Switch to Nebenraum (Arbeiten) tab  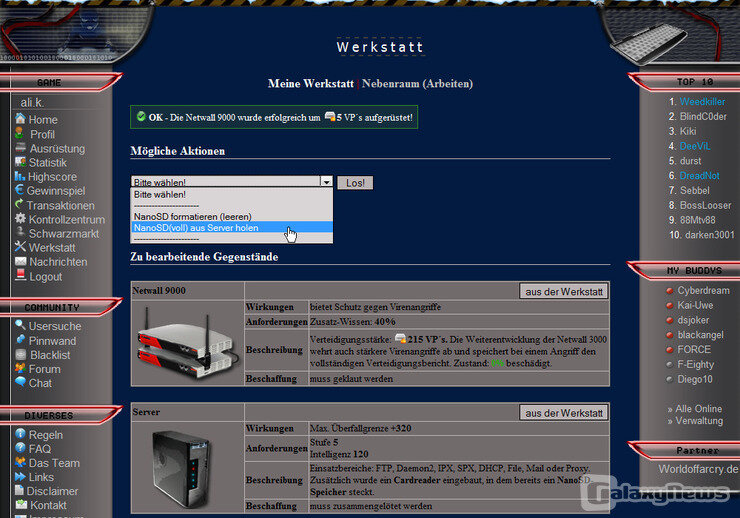(417, 84)
